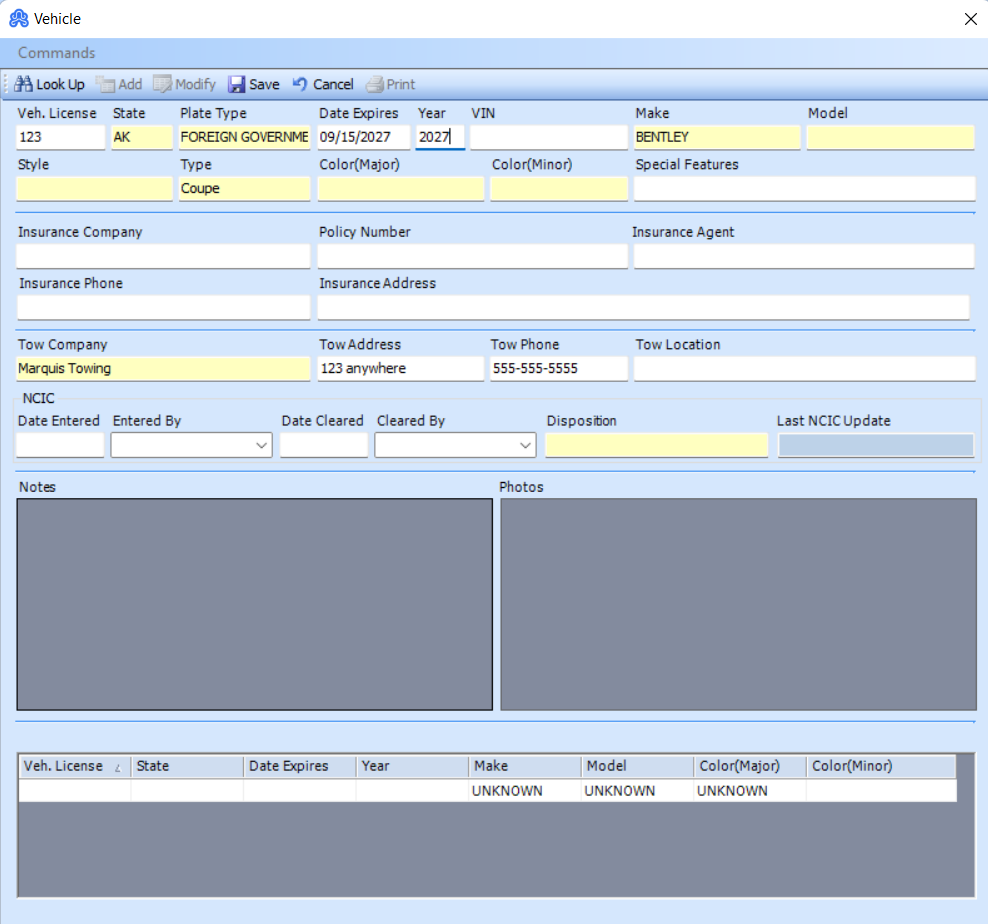Click the Modify icon on the toolbar
The width and height of the screenshot is (988, 924).
click(x=163, y=84)
